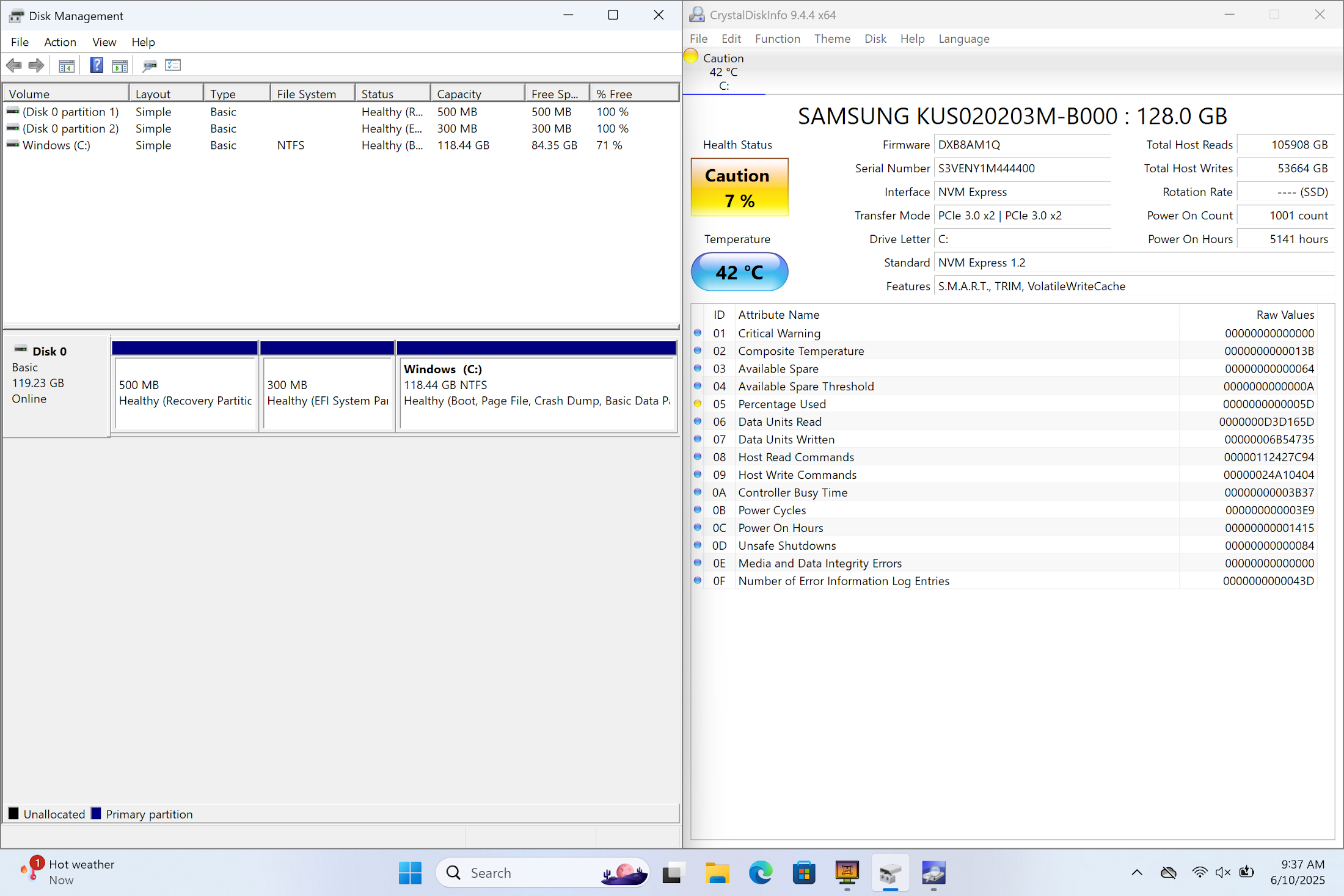Click inside the taskbar Search box
The image size is (1344, 896).
point(542,873)
